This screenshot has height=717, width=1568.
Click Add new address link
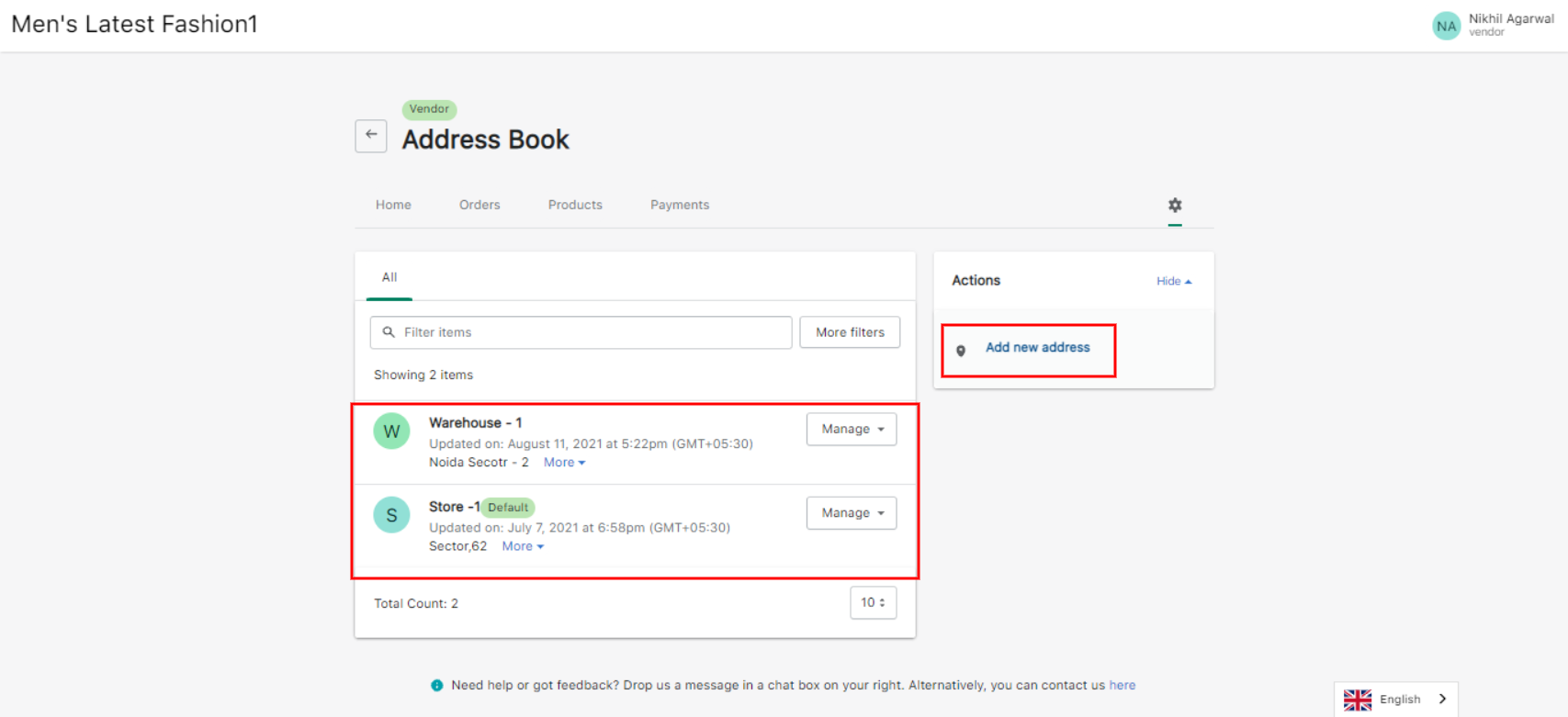[1038, 347]
